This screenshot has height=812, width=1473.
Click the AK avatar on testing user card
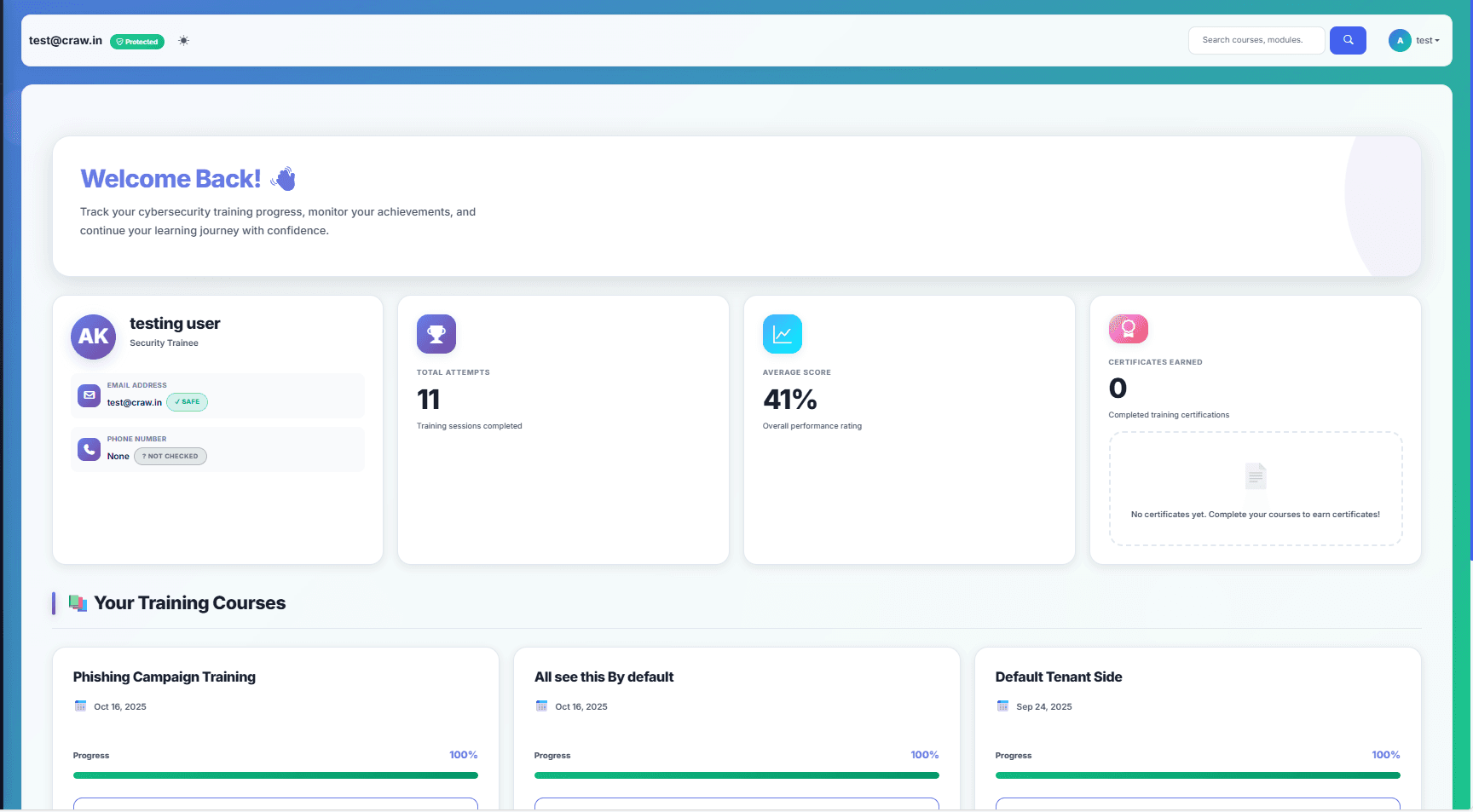[93, 337]
